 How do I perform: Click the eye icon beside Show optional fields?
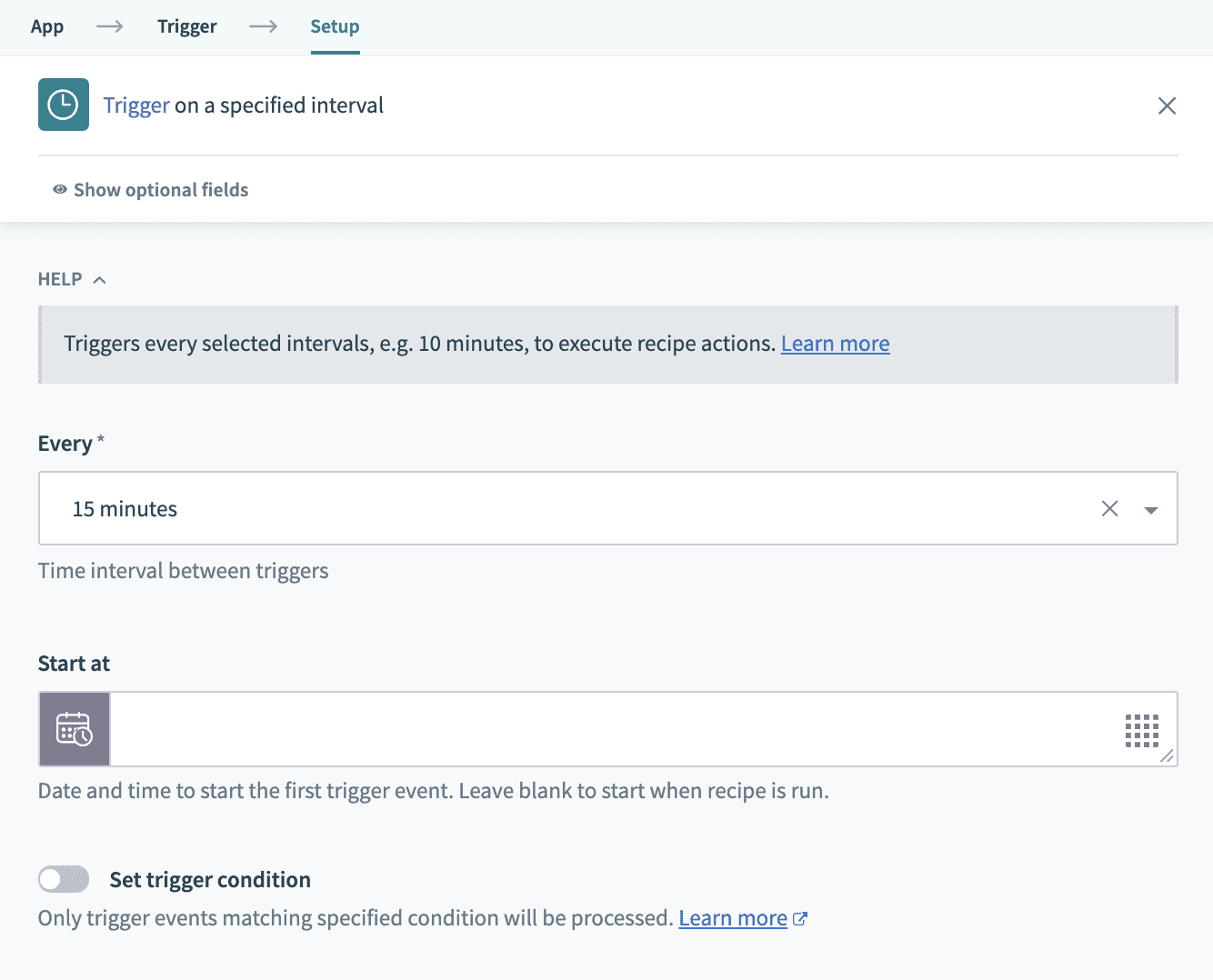59,189
